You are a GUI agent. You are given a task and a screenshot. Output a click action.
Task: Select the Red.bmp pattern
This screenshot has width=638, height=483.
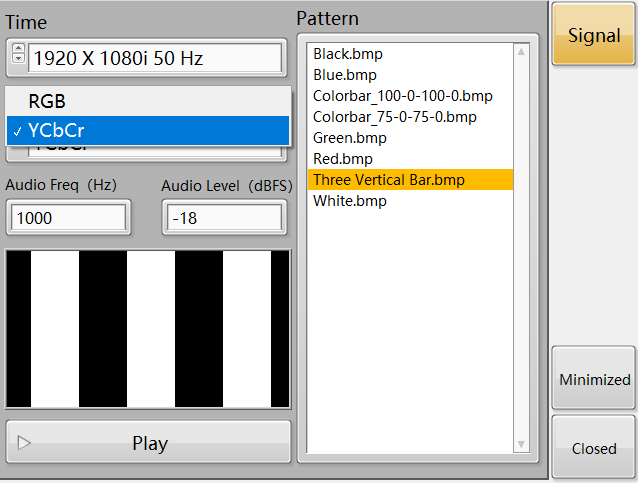pyautogui.click(x=342, y=159)
